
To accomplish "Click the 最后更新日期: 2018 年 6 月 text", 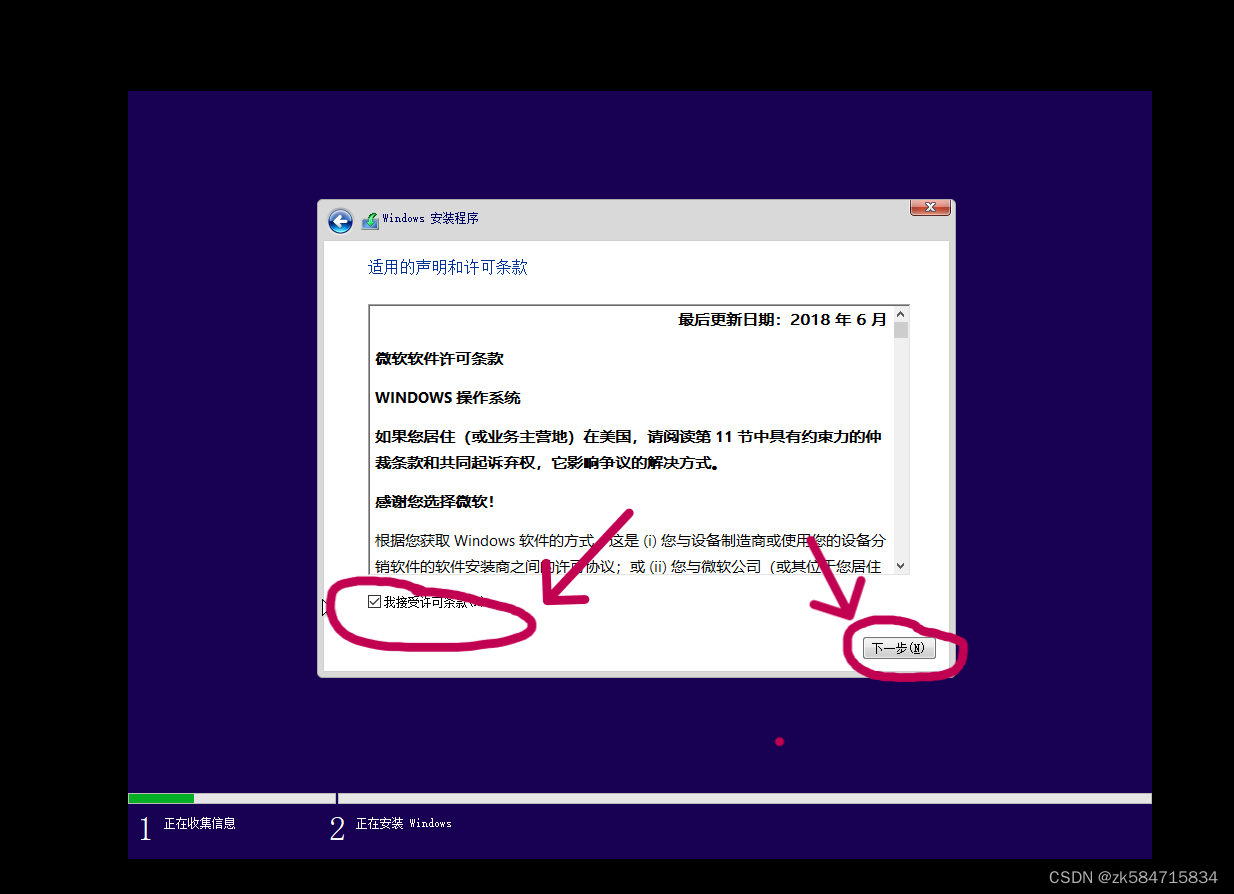I will pyautogui.click(x=782, y=320).
